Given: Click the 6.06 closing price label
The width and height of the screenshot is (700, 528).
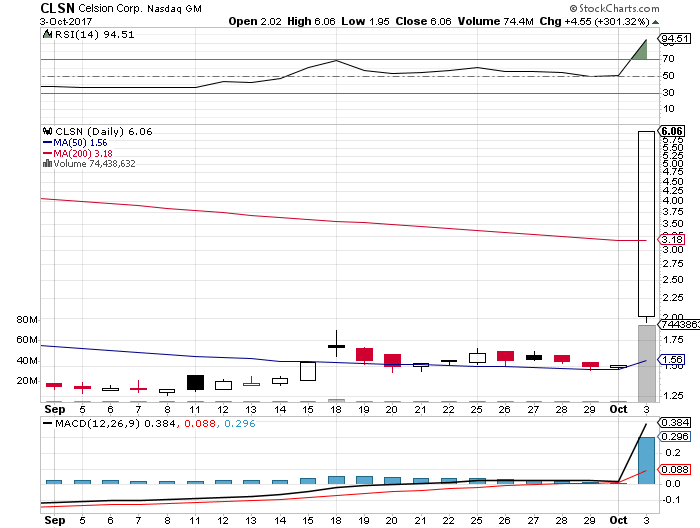Looking at the screenshot, I should (x=671, y=131).
